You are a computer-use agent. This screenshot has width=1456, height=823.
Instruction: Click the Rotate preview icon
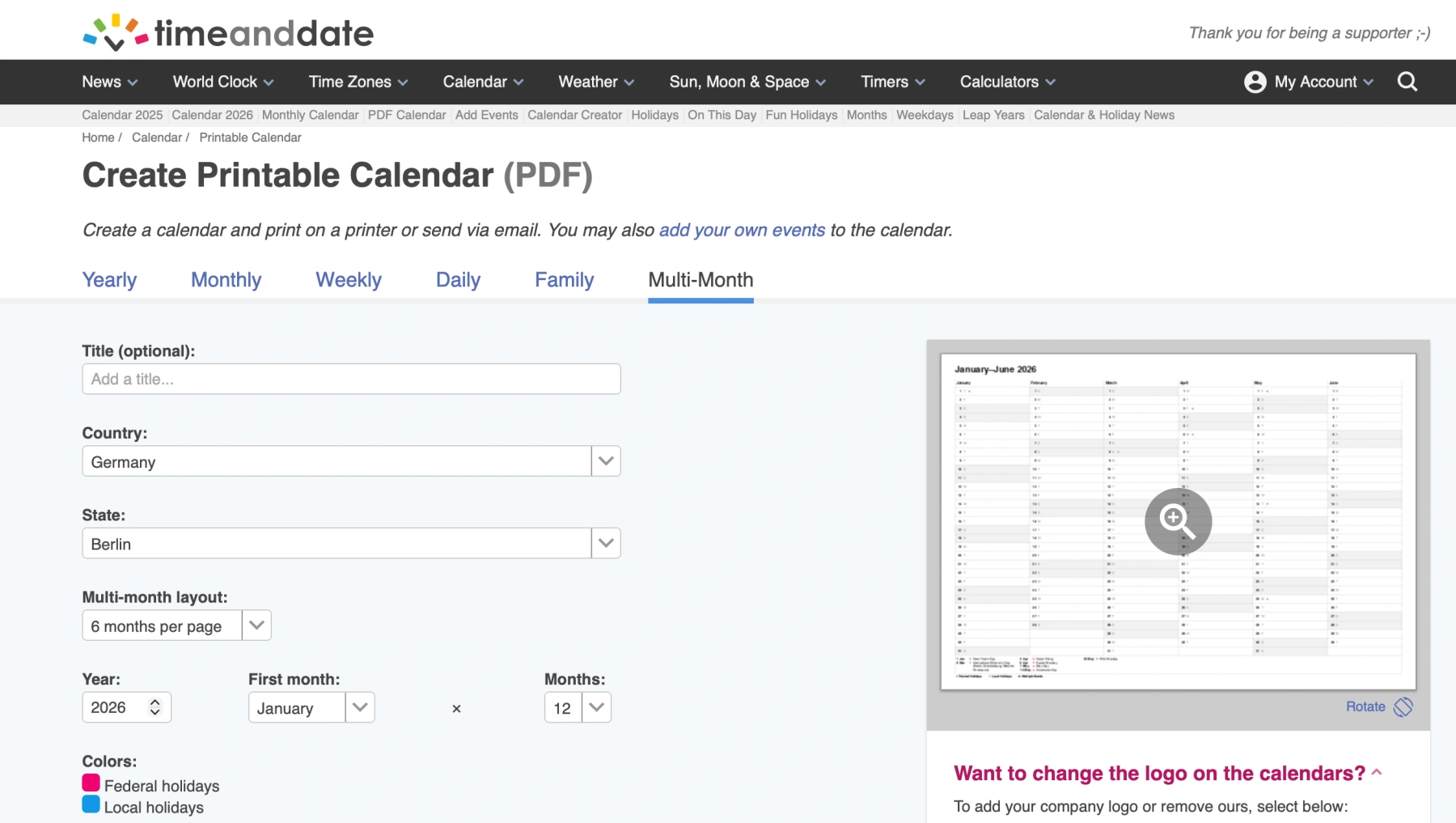pyautogui.click(x=1403, y=706)
